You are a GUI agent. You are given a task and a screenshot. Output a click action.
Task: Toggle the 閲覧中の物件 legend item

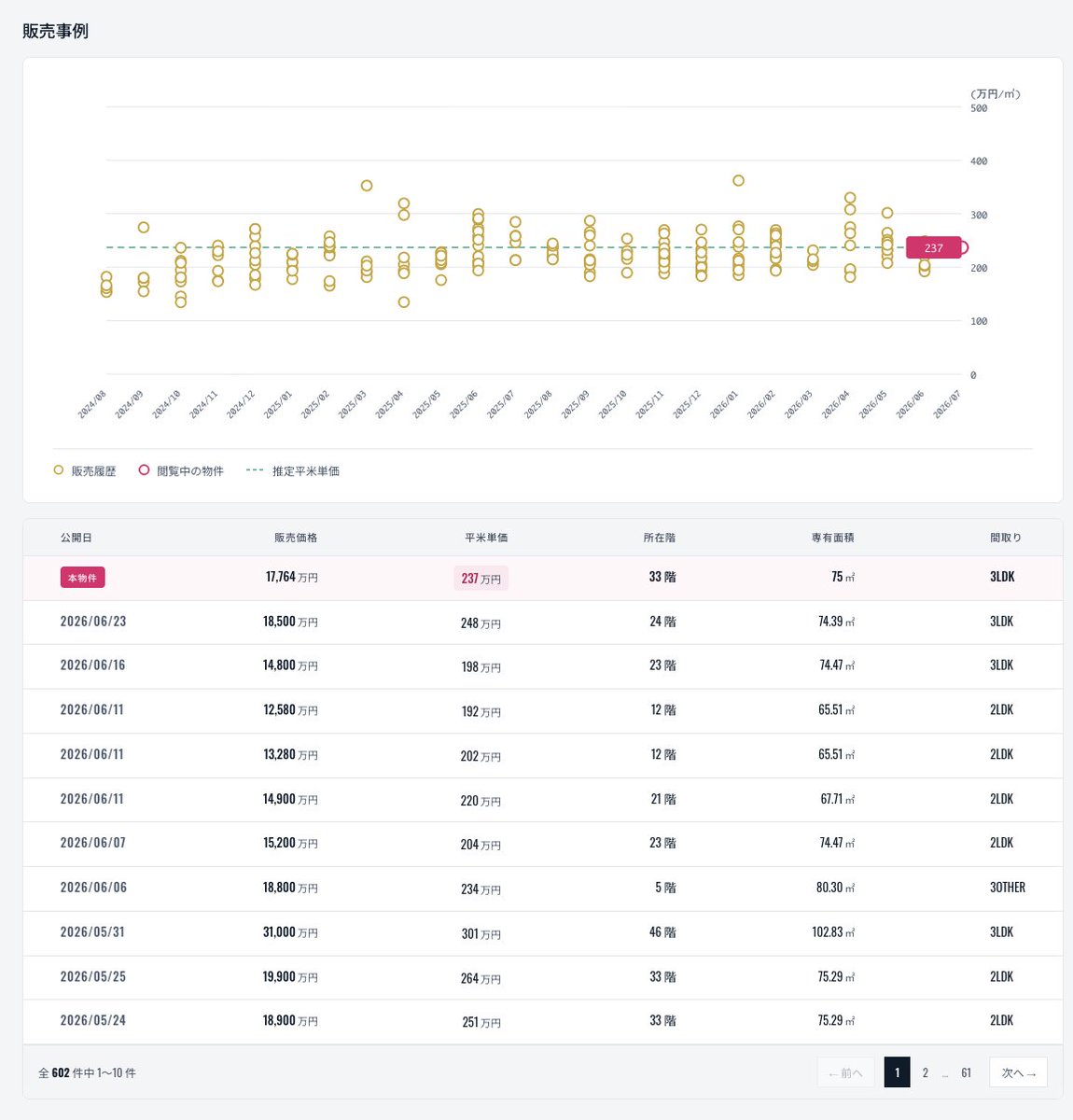(x=182, y=471)
